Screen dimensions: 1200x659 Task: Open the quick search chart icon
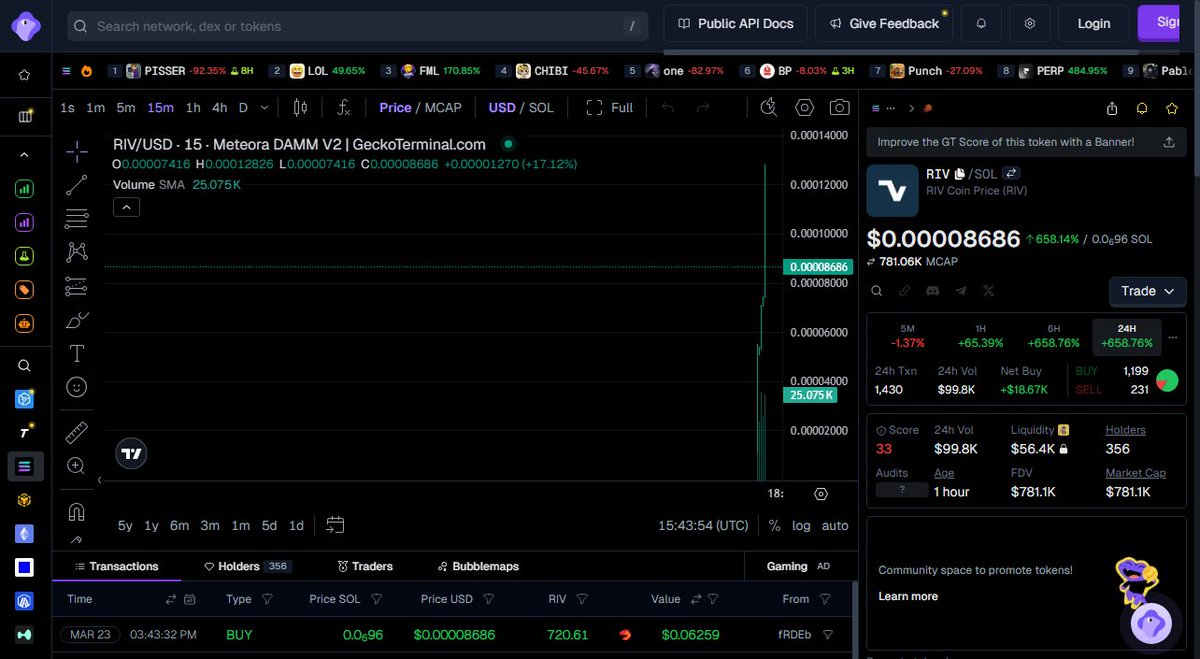click(x=769, y=107)
